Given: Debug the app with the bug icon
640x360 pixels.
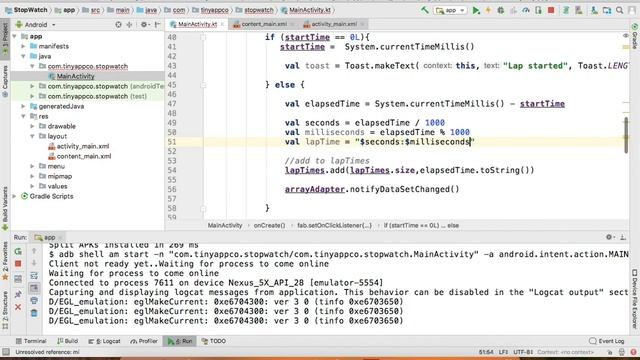Looking at the screenshot, I should 501,10.
